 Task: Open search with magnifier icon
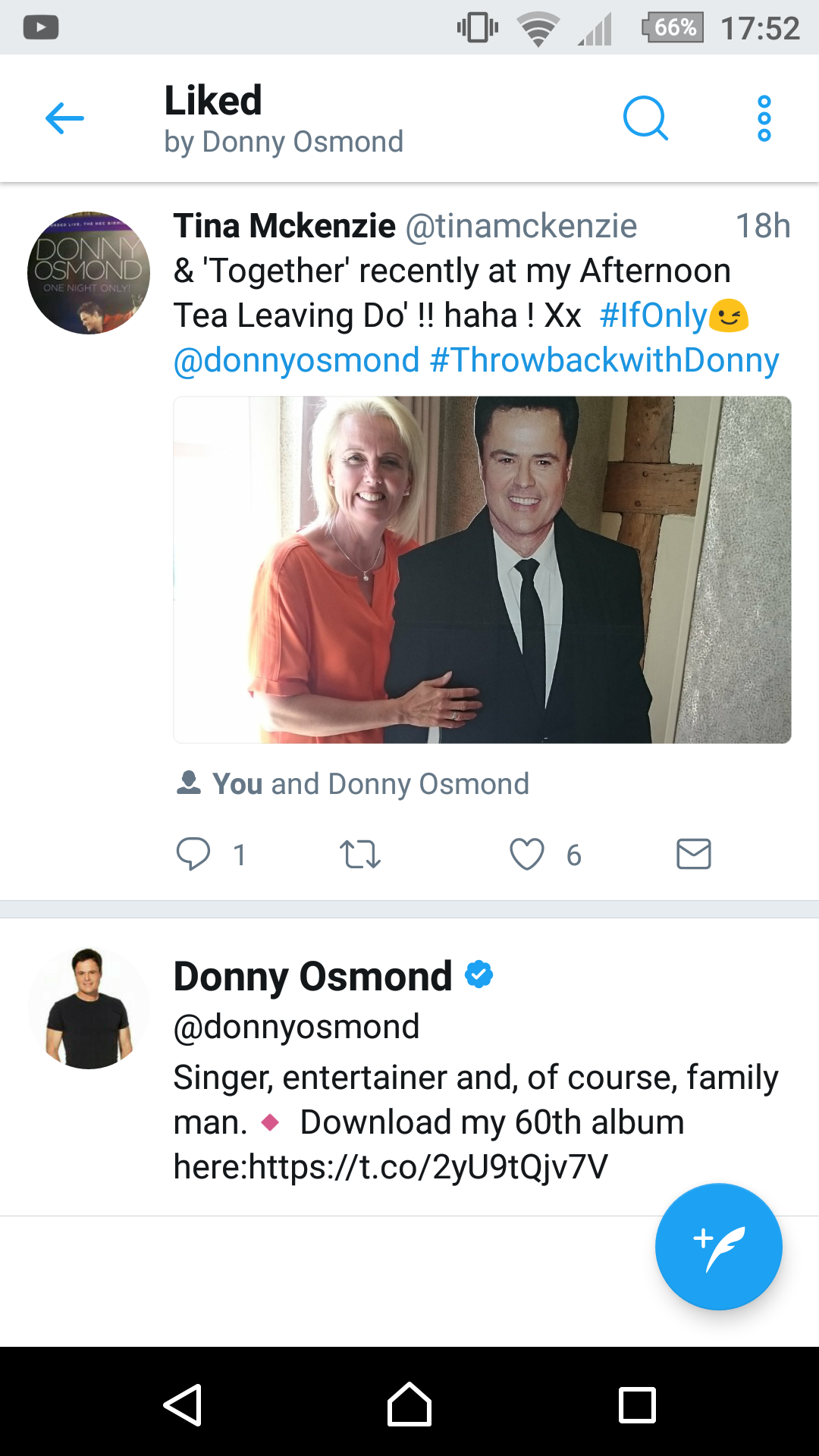tap(645, 118)
